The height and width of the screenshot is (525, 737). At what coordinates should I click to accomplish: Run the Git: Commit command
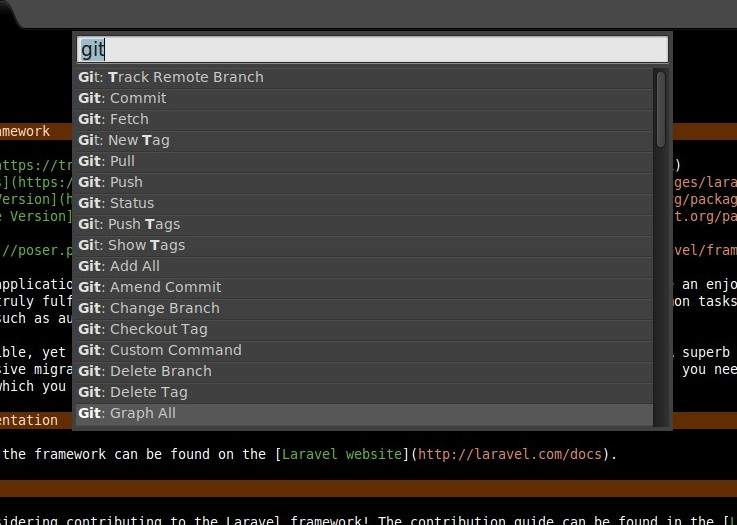coord(364,98)
